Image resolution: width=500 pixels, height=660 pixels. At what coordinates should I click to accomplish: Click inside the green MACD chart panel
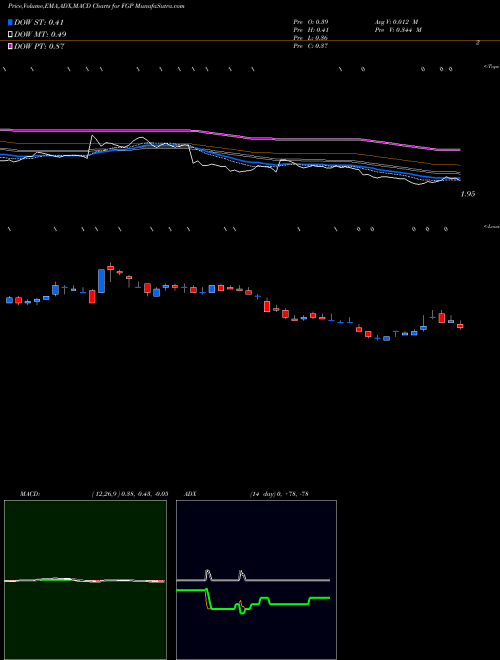coord(85,580)
